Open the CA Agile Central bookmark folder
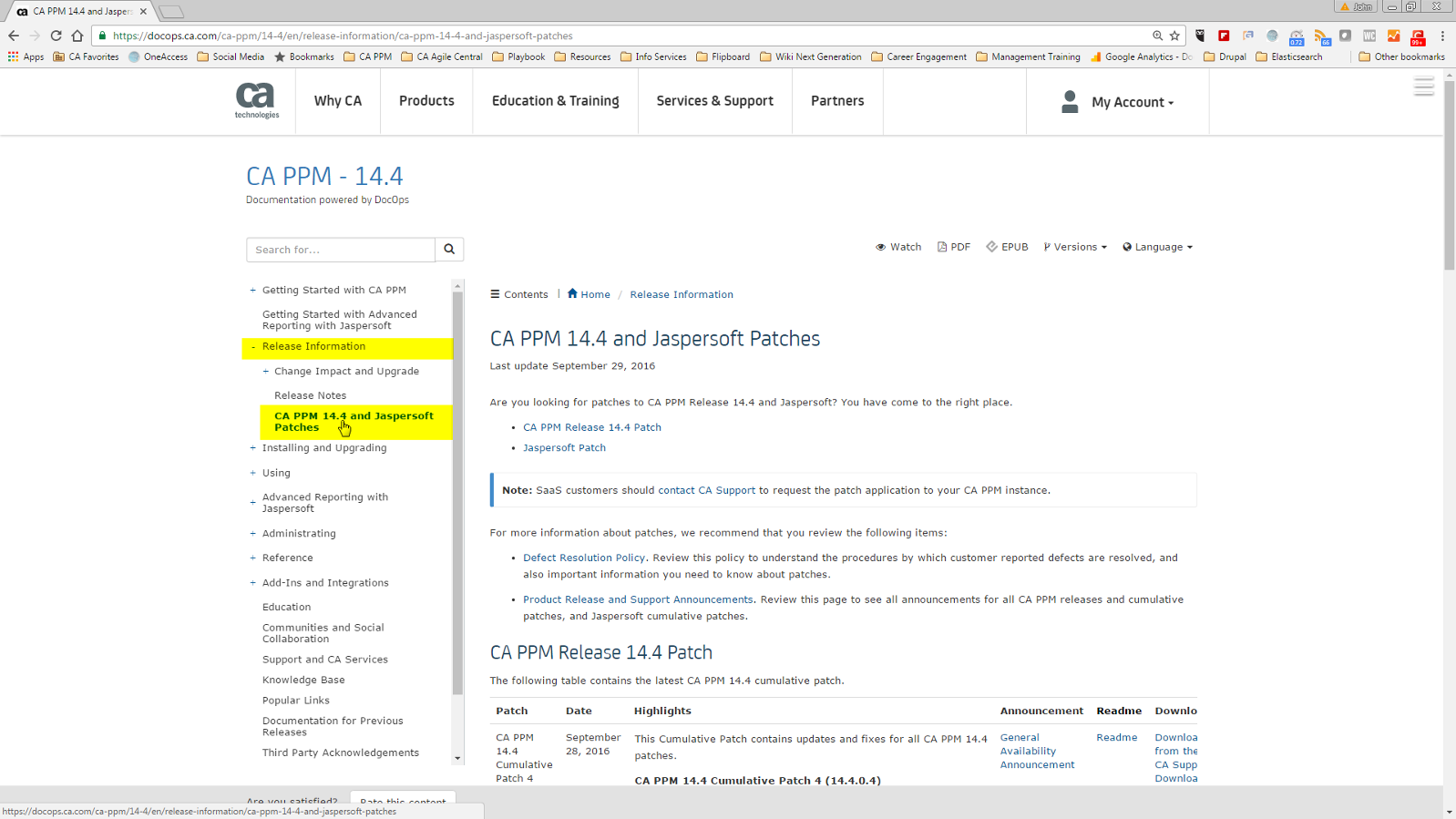Screen dimensions: 1456x819 [x=442, y=56]
